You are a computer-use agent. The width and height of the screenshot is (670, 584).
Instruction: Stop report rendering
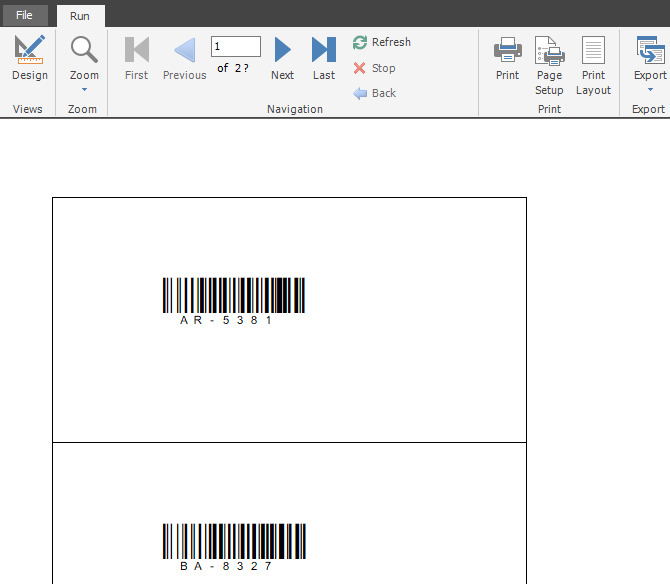point(374,68)
